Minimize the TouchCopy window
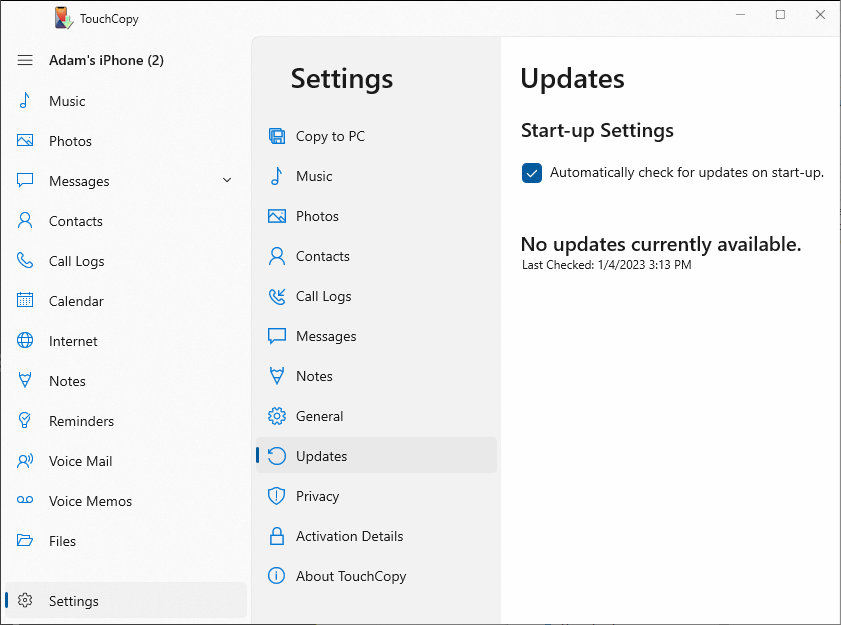The image size is (841, 625). tap(741, 14)
